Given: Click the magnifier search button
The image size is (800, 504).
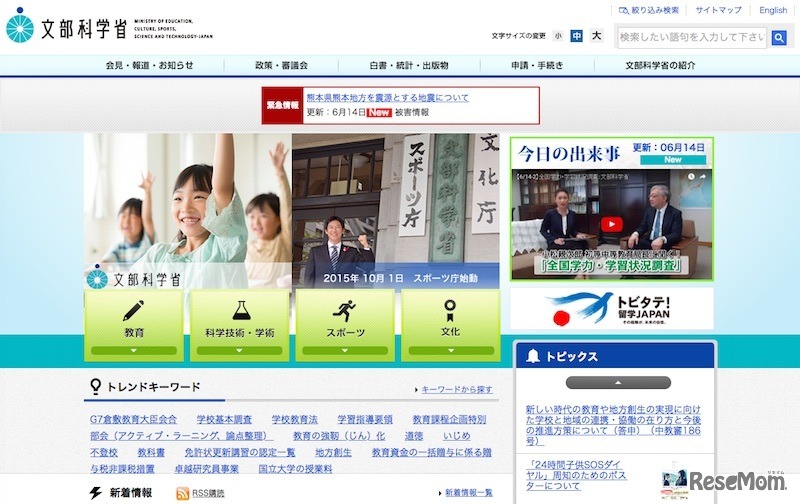Looking at the screenshot, I should pyautogui.click(x=779, y=38).
